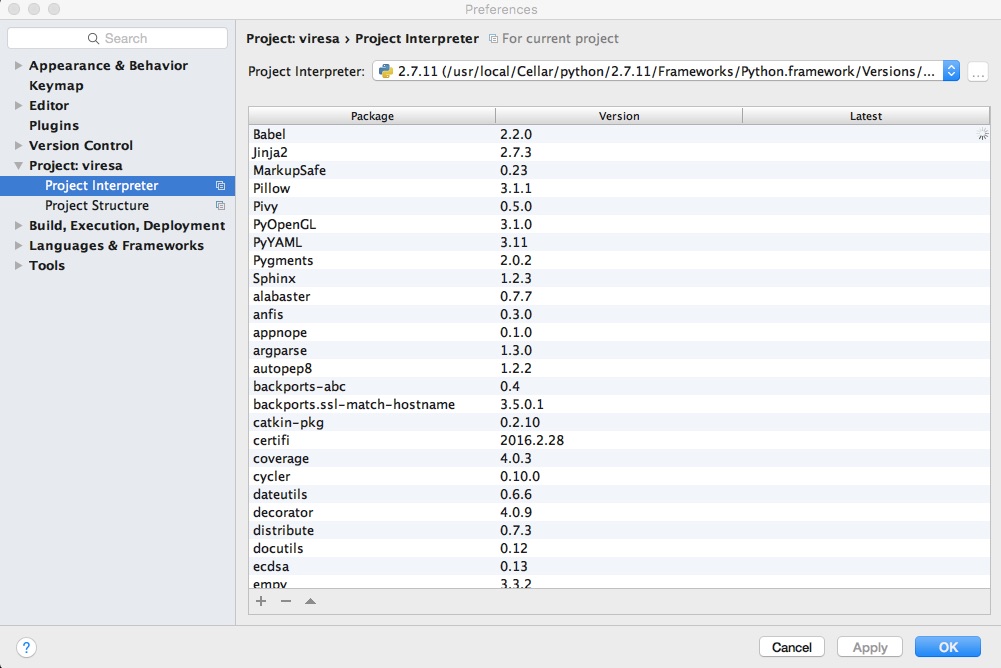This screenshot has height=668, width=1001.
Task: Expand Languages & Frameworks section
Action: click(19, 245)
